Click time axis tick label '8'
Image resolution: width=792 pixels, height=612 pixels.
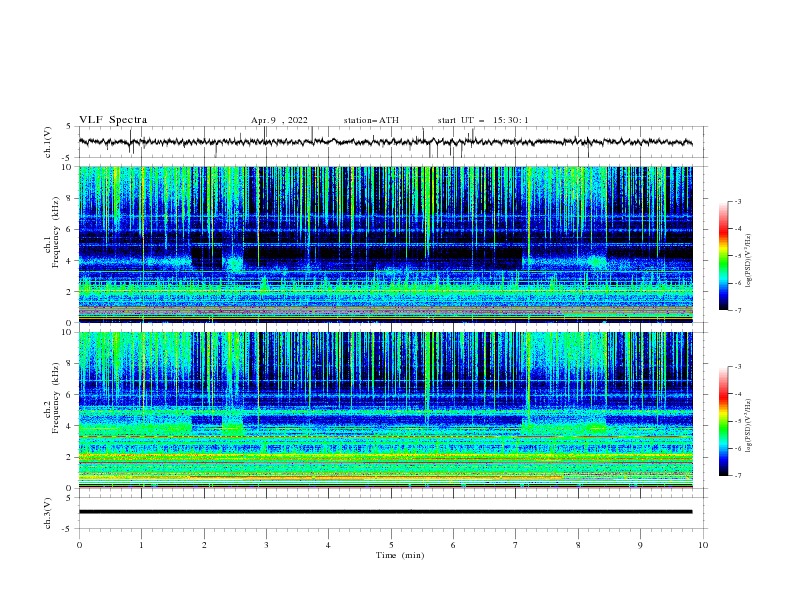click(578, 545)
